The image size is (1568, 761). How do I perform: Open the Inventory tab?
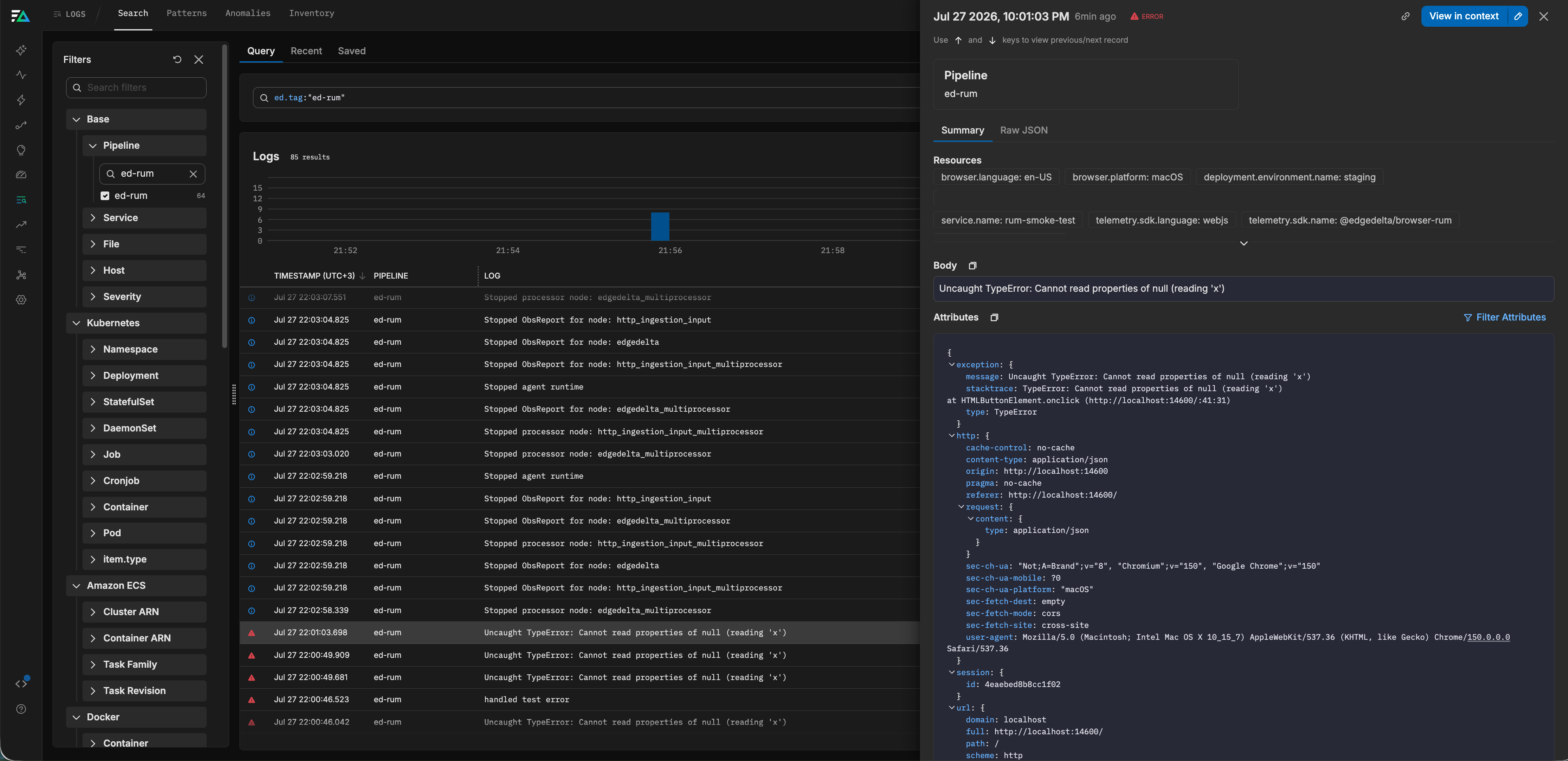pyautogui.click(x=311, y=14)
